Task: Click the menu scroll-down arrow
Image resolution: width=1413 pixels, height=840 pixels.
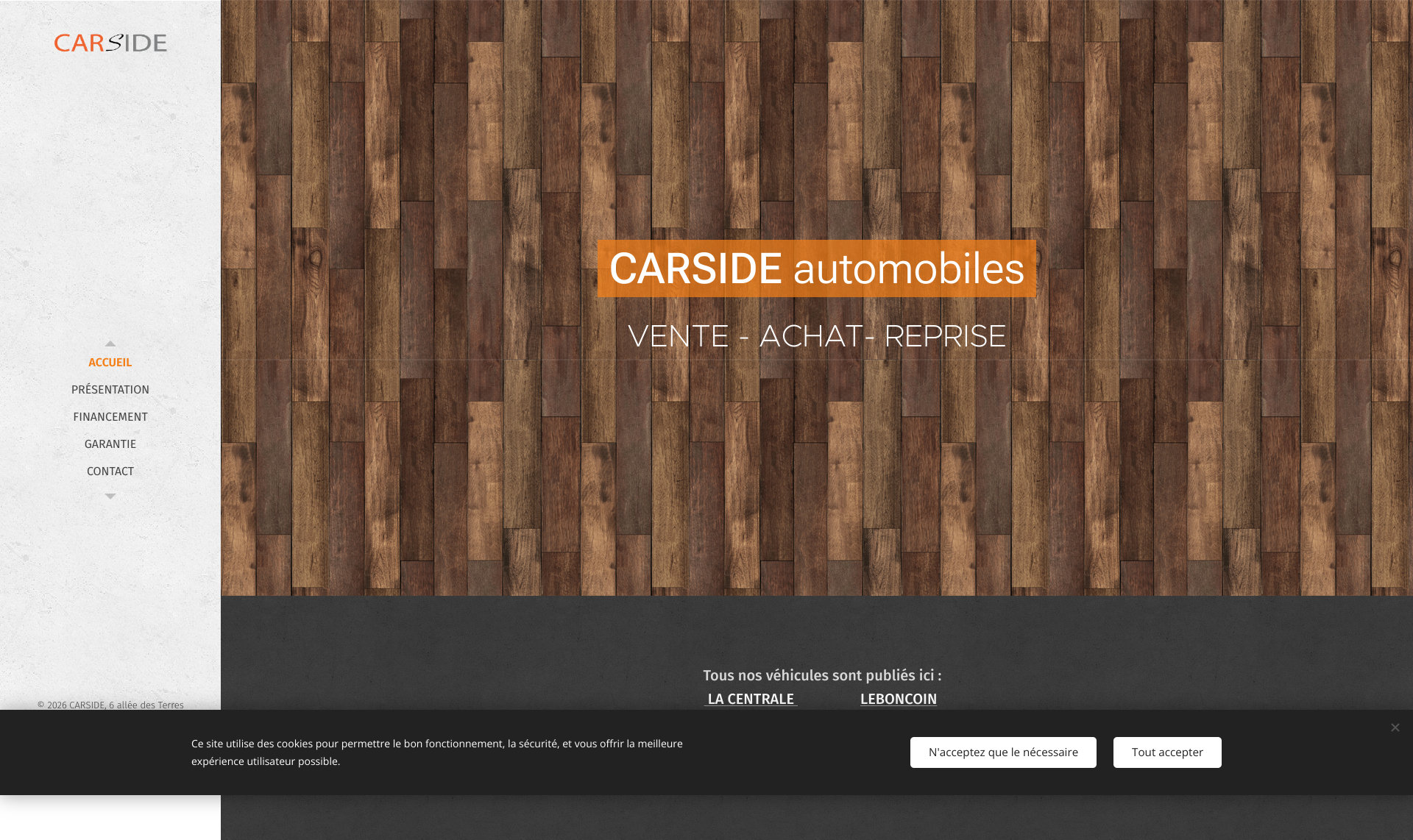Action: coord(110,496)
